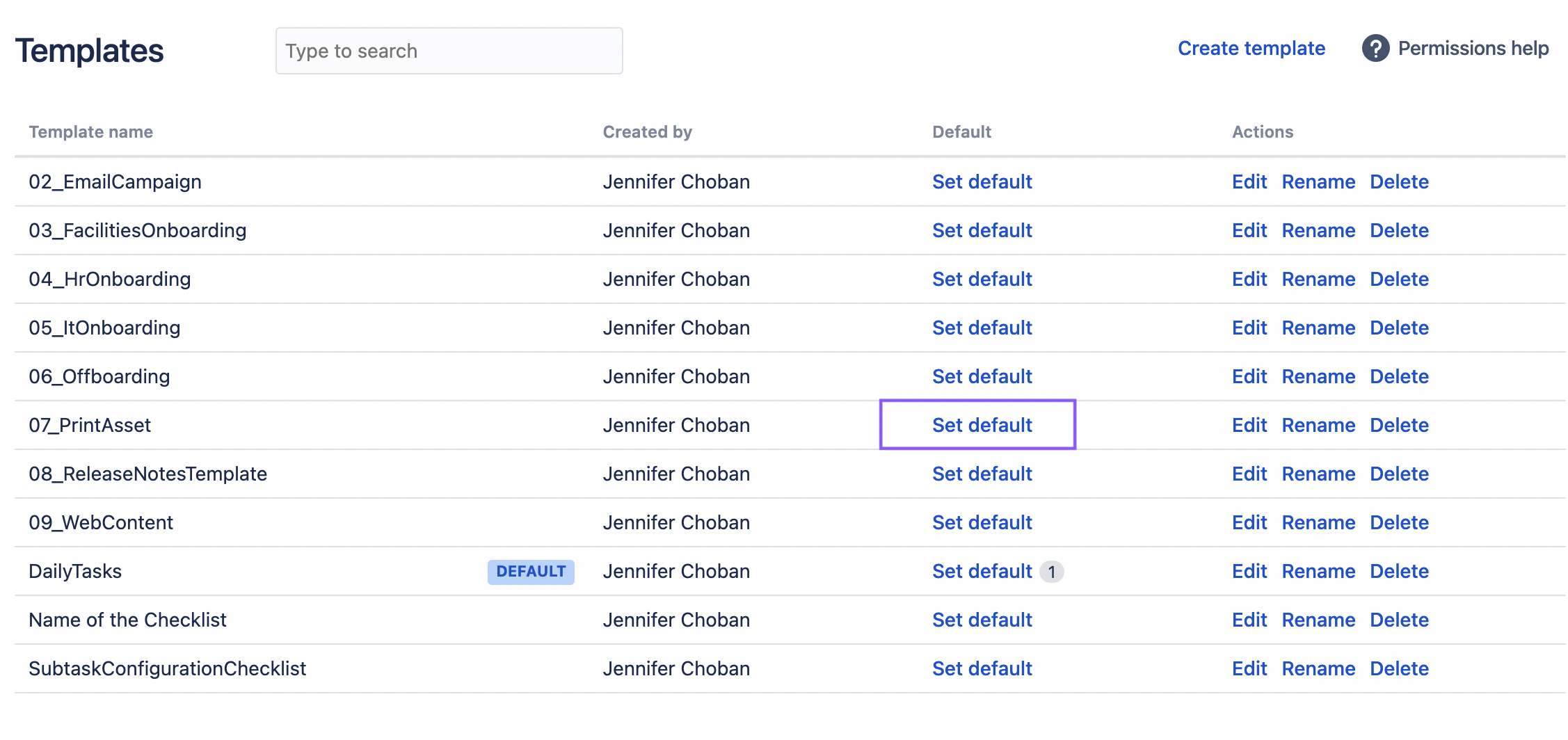Click the Template name column header

(90, 132)
